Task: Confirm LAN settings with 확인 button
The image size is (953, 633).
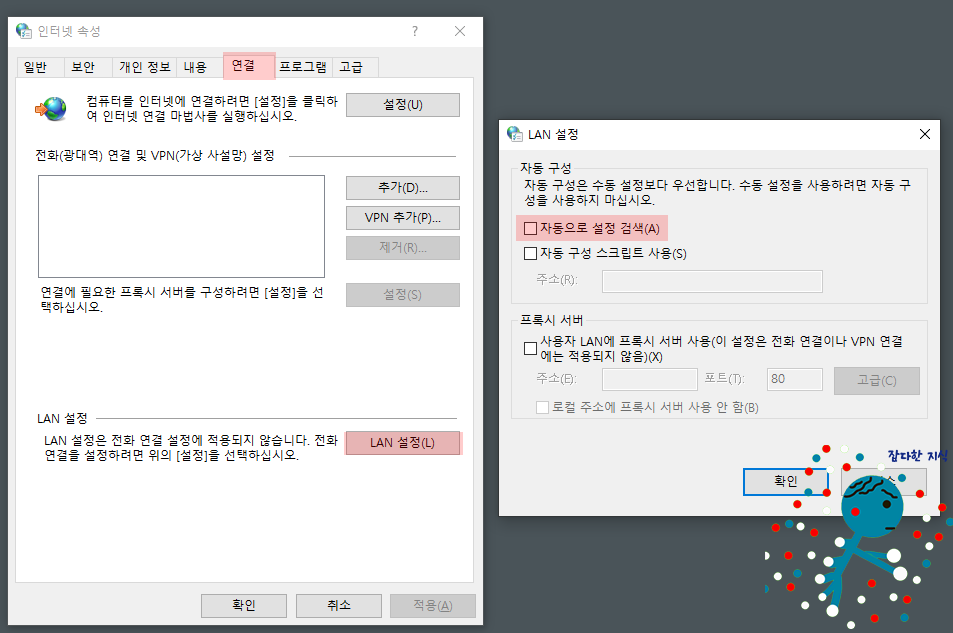Action: 785,481
